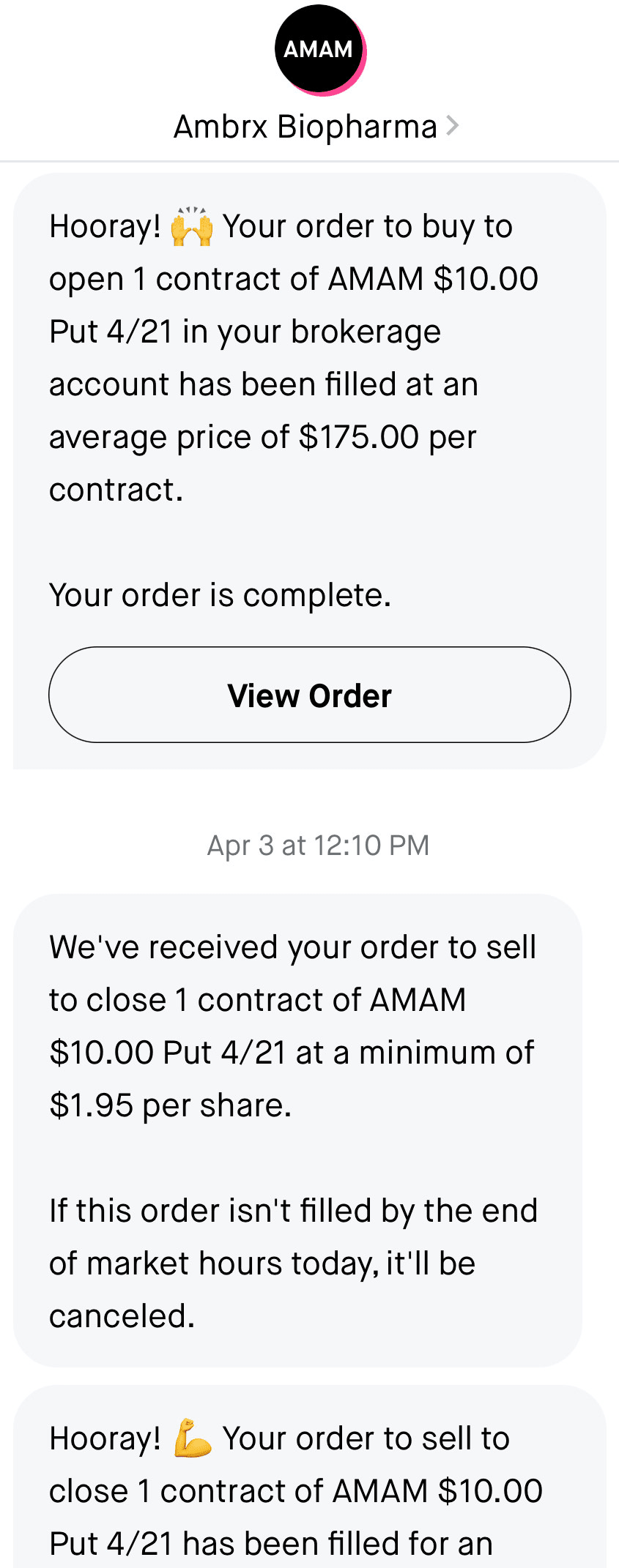Tap the "If this order isn't filled" notice

pyautogui.click(x=293, y=1211)
